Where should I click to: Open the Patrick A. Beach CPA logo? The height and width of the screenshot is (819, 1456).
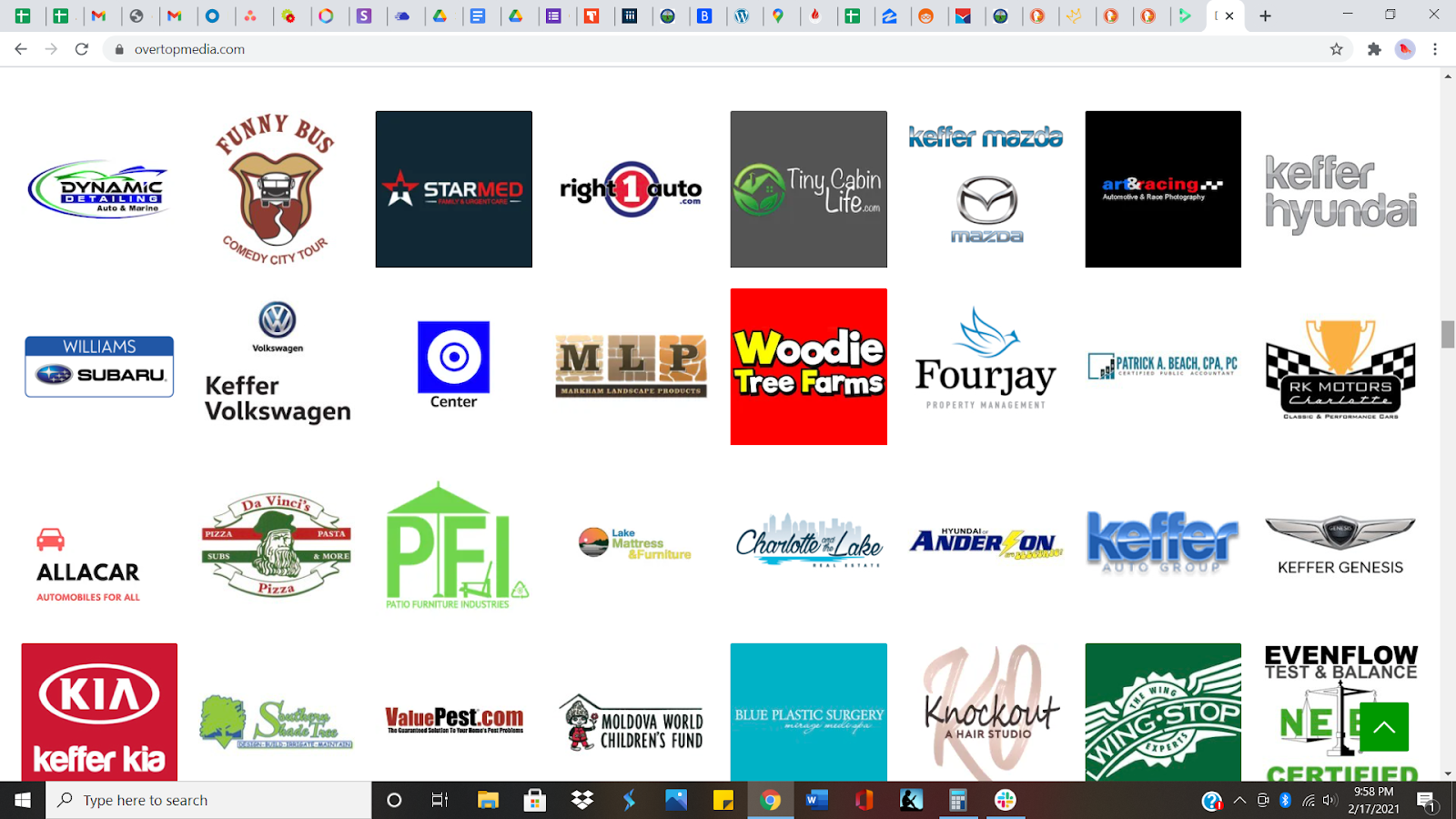(1163, 366)
